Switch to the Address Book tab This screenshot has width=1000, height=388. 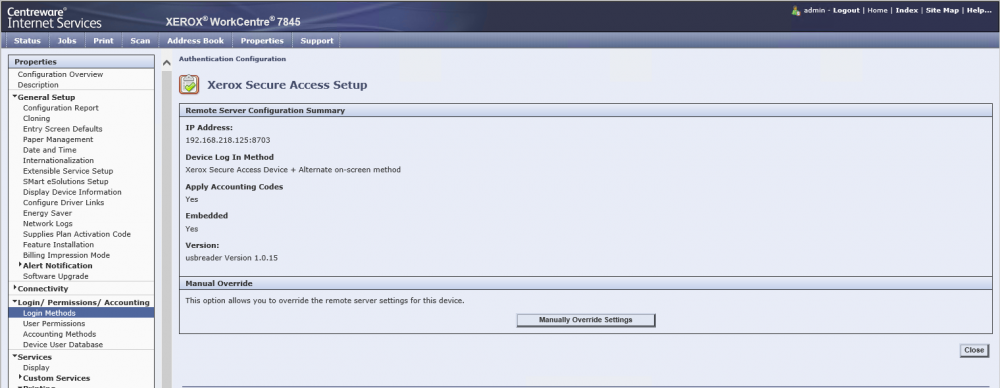click(195, 40)
